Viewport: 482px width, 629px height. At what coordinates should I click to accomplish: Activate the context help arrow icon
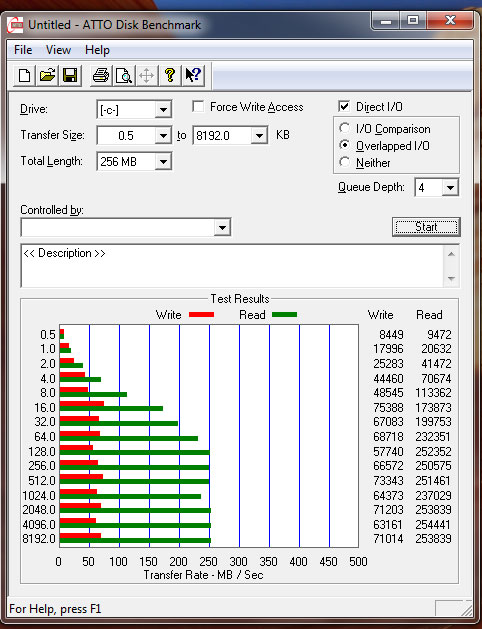click(x=193, y=75)
